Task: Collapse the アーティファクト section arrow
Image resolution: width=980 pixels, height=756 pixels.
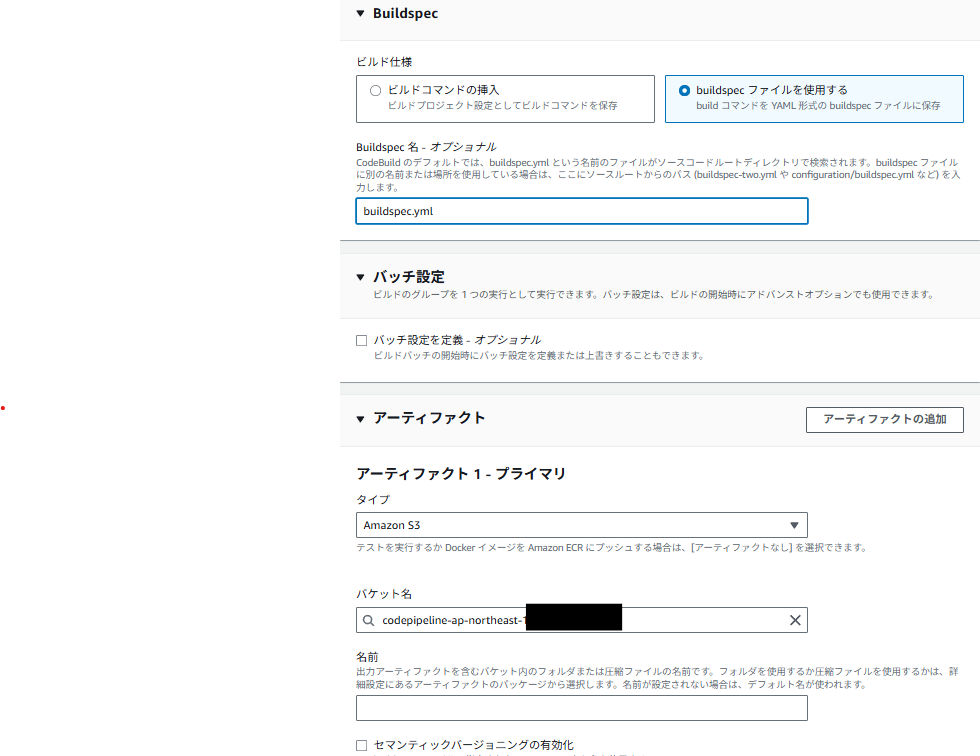Action: (360, 419)
